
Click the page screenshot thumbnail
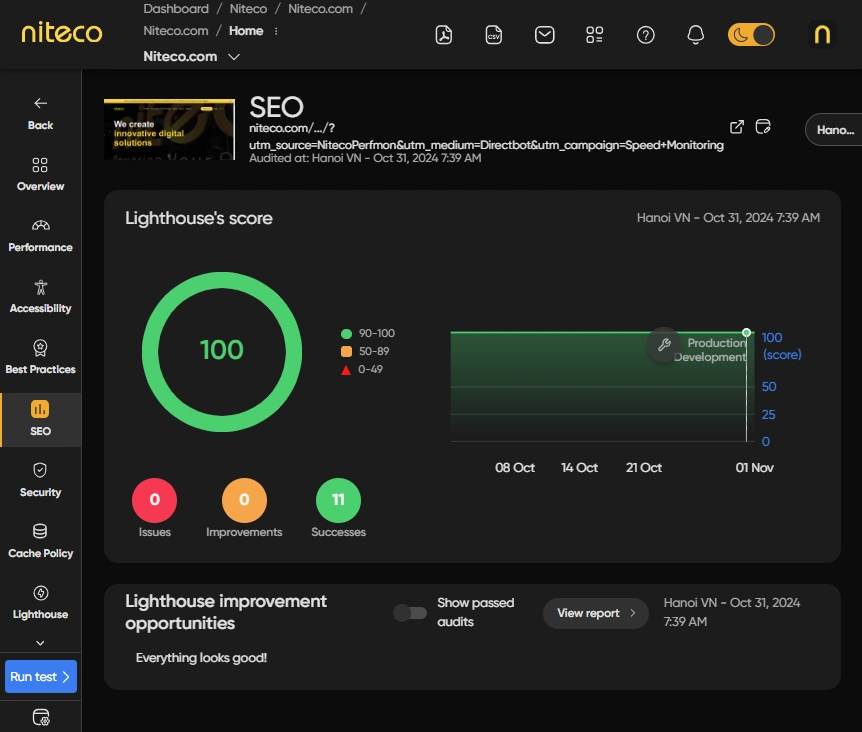pos(169,130)
